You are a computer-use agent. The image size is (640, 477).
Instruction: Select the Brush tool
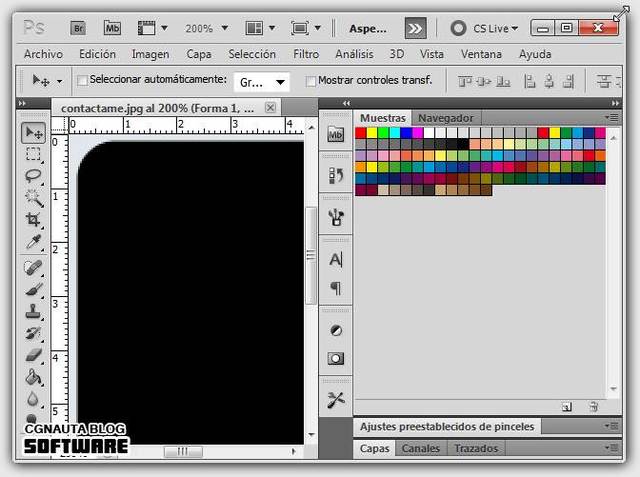coord(33,290)
